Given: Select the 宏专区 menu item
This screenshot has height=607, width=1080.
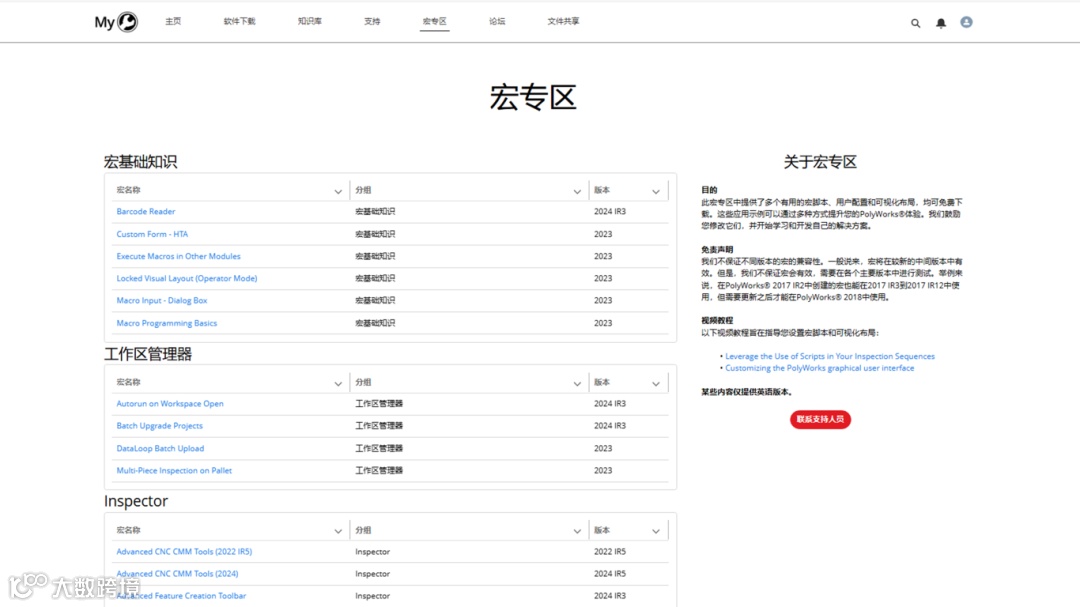Looking at the screenshot, I should pos(435,21).
